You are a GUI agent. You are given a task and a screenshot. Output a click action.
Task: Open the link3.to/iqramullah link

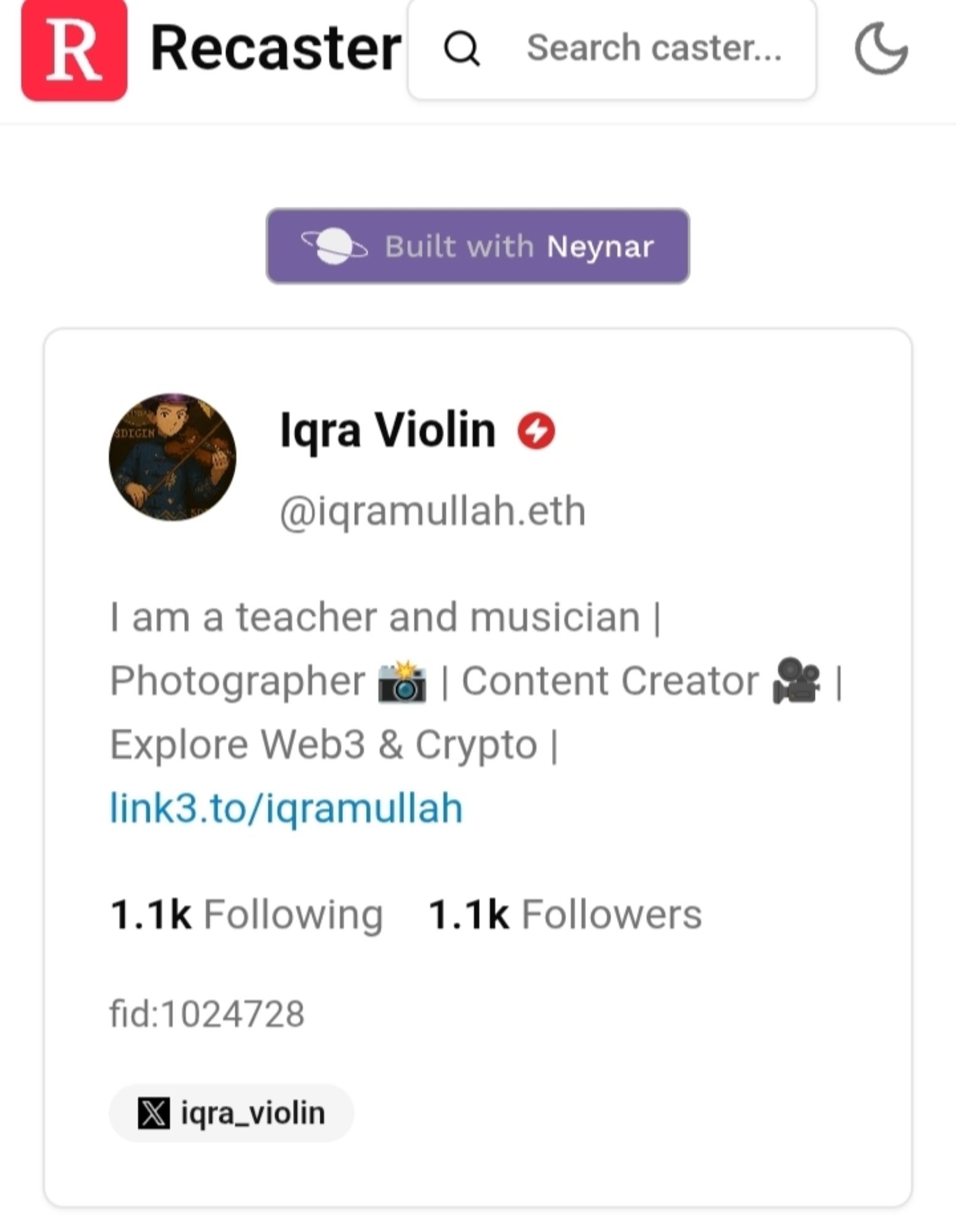(286, 808)
